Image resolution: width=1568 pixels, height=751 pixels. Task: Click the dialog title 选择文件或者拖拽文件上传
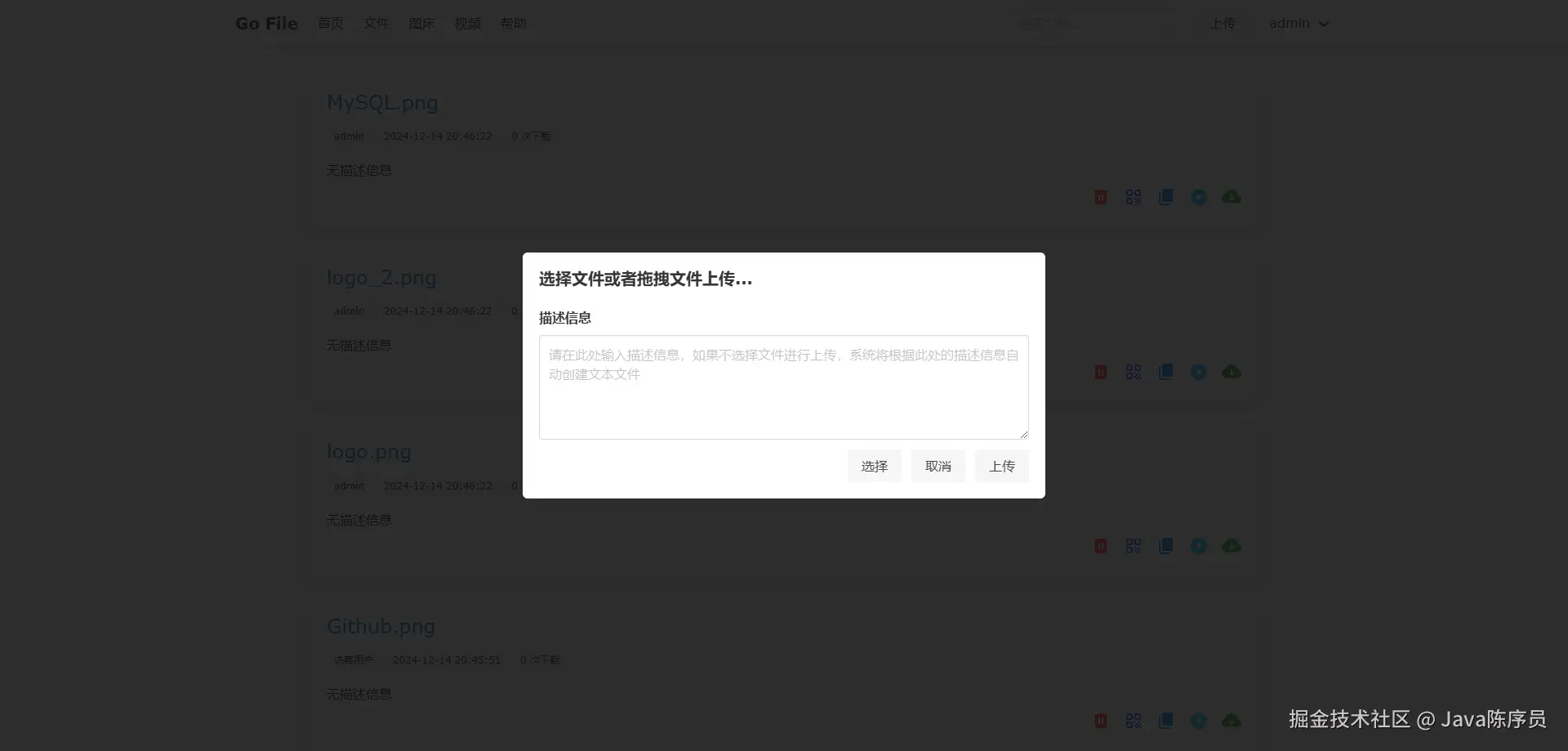[x=646, y=279]
